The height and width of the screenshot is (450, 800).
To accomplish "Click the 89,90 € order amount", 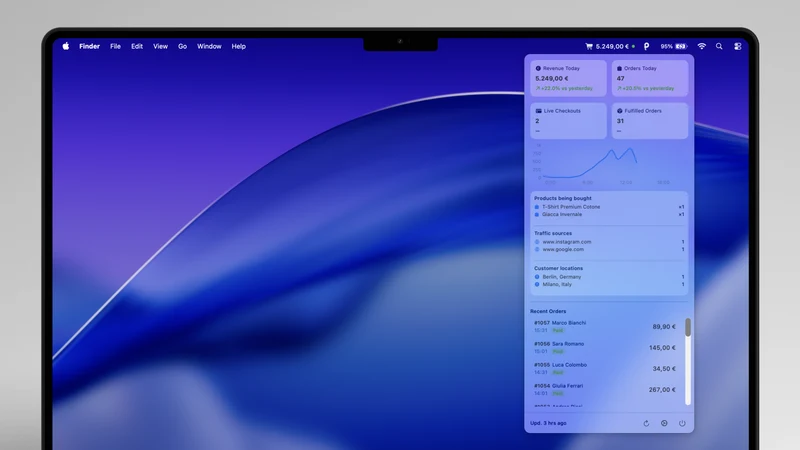I will coord(664,327).
